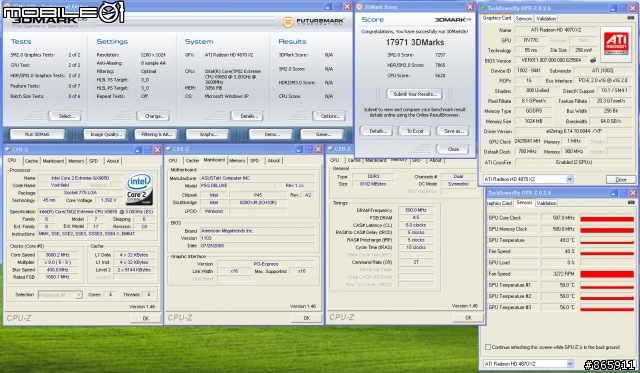The height and width of the screenshot is (373, 640).
Task: Minimize the GPU-Z Sensors window
Action: point(613,193)
